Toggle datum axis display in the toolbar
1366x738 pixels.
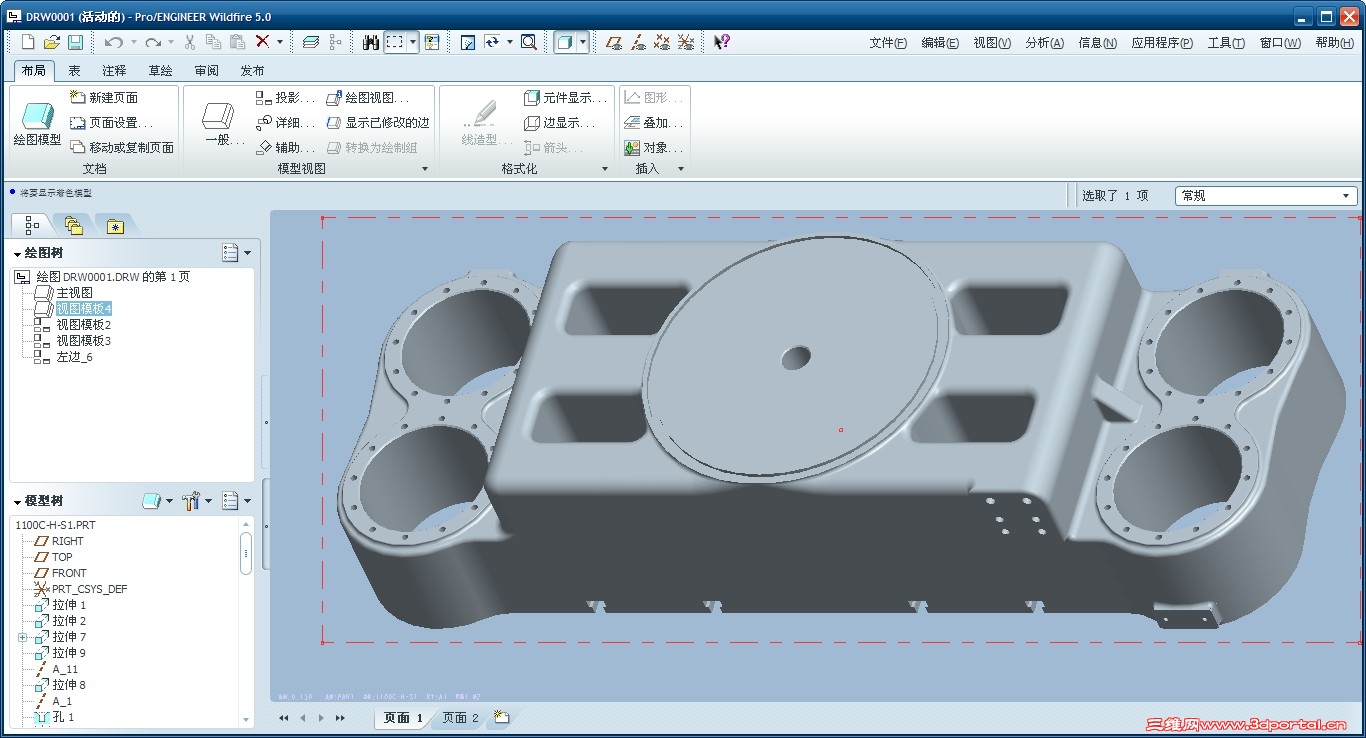(x=638, y=42)
